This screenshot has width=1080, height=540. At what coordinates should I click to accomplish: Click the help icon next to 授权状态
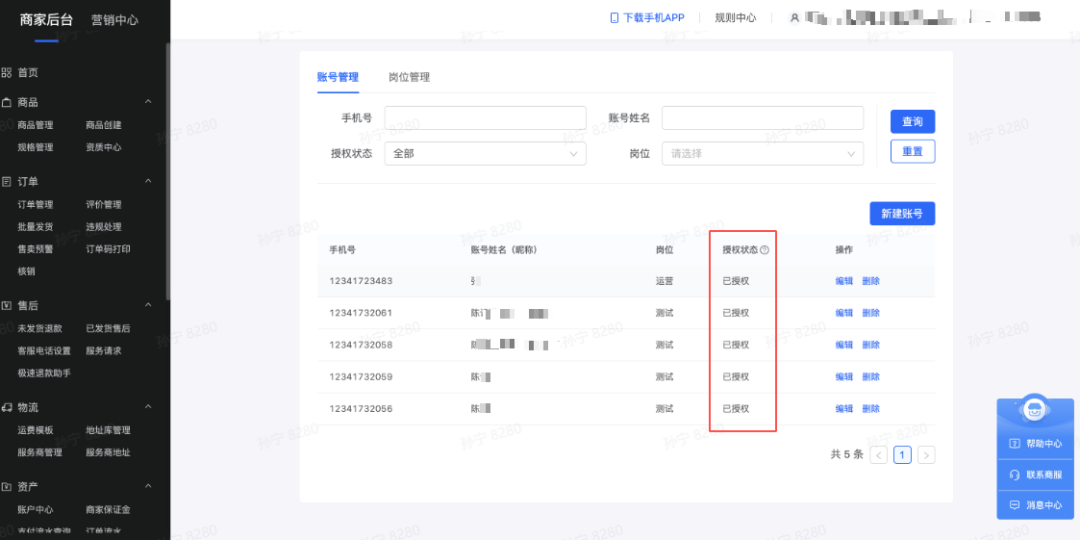[x=765, y=250]
